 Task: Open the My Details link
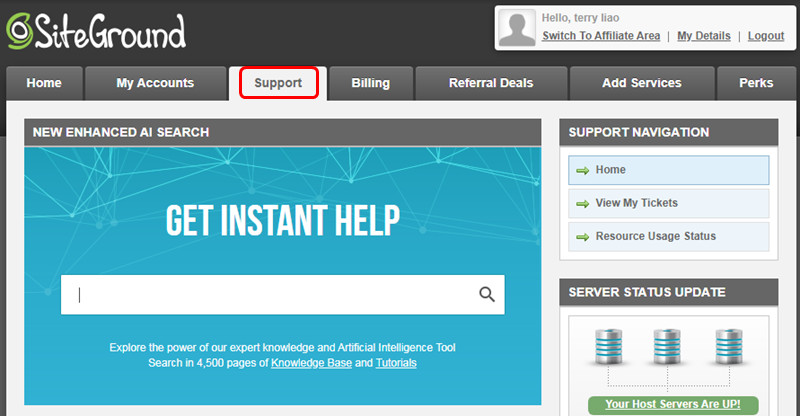(x=704, y=36)
